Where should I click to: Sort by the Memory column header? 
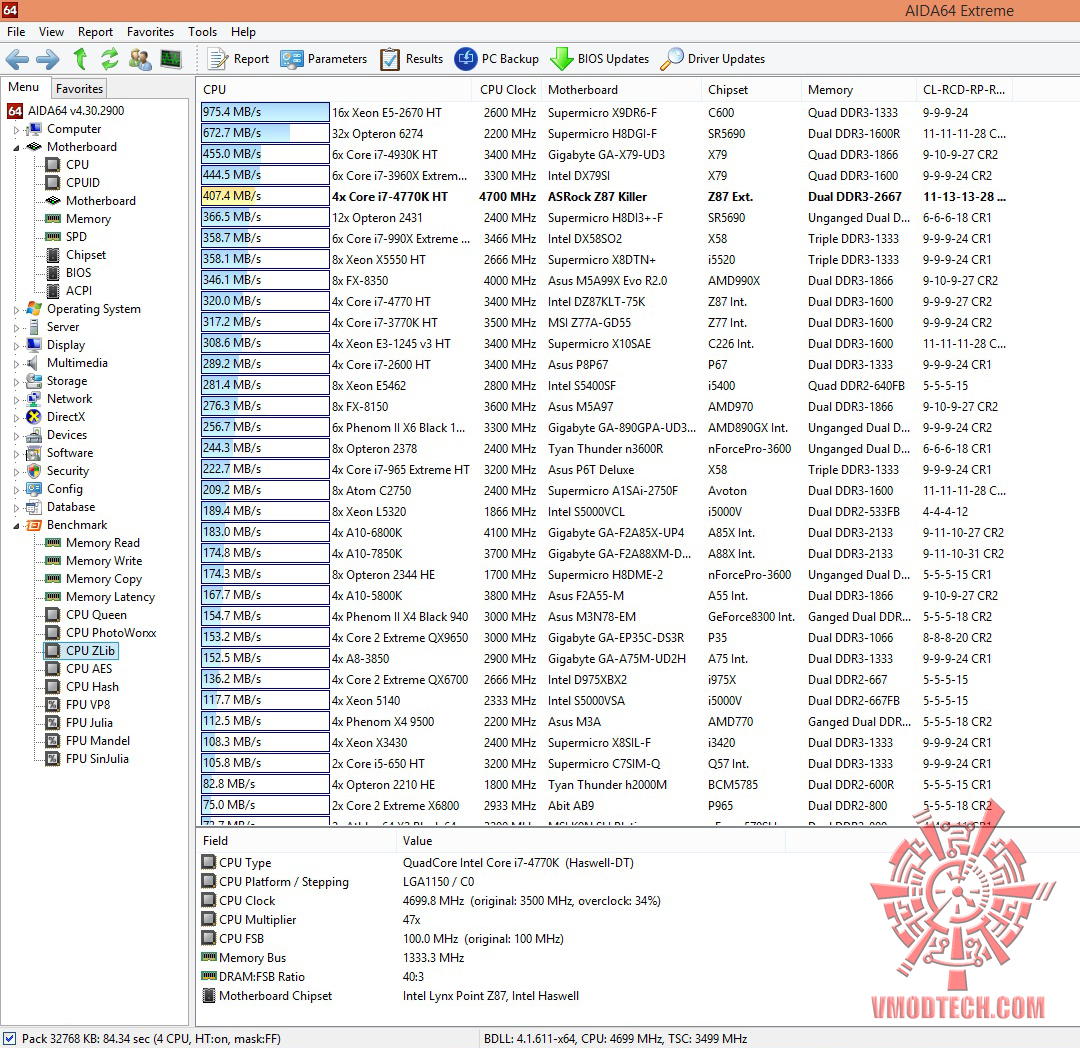click(858, 90)
